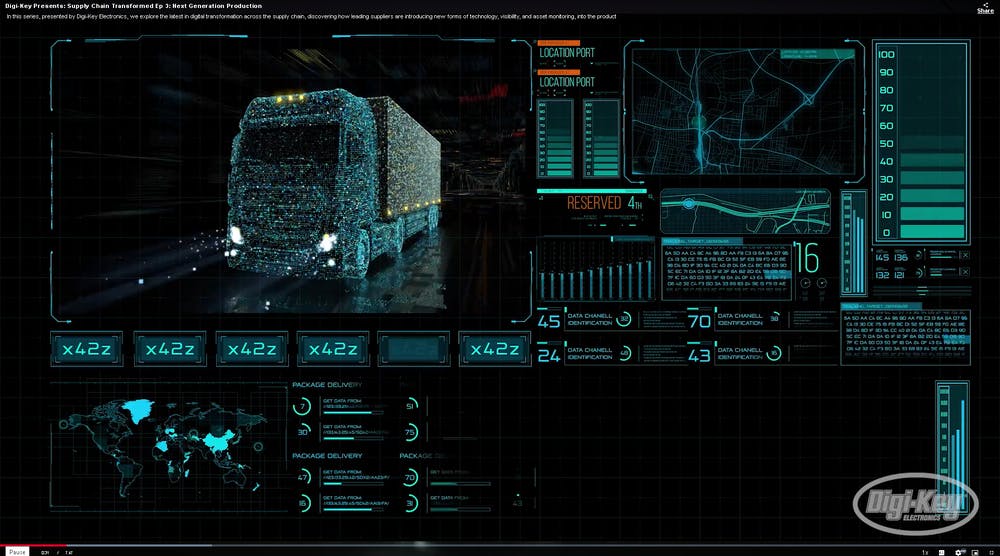Image resolution: width=1000 pixels, height=556 pixels.
Task: Click the location marker on the route map
Action: (x=689, y=204)
